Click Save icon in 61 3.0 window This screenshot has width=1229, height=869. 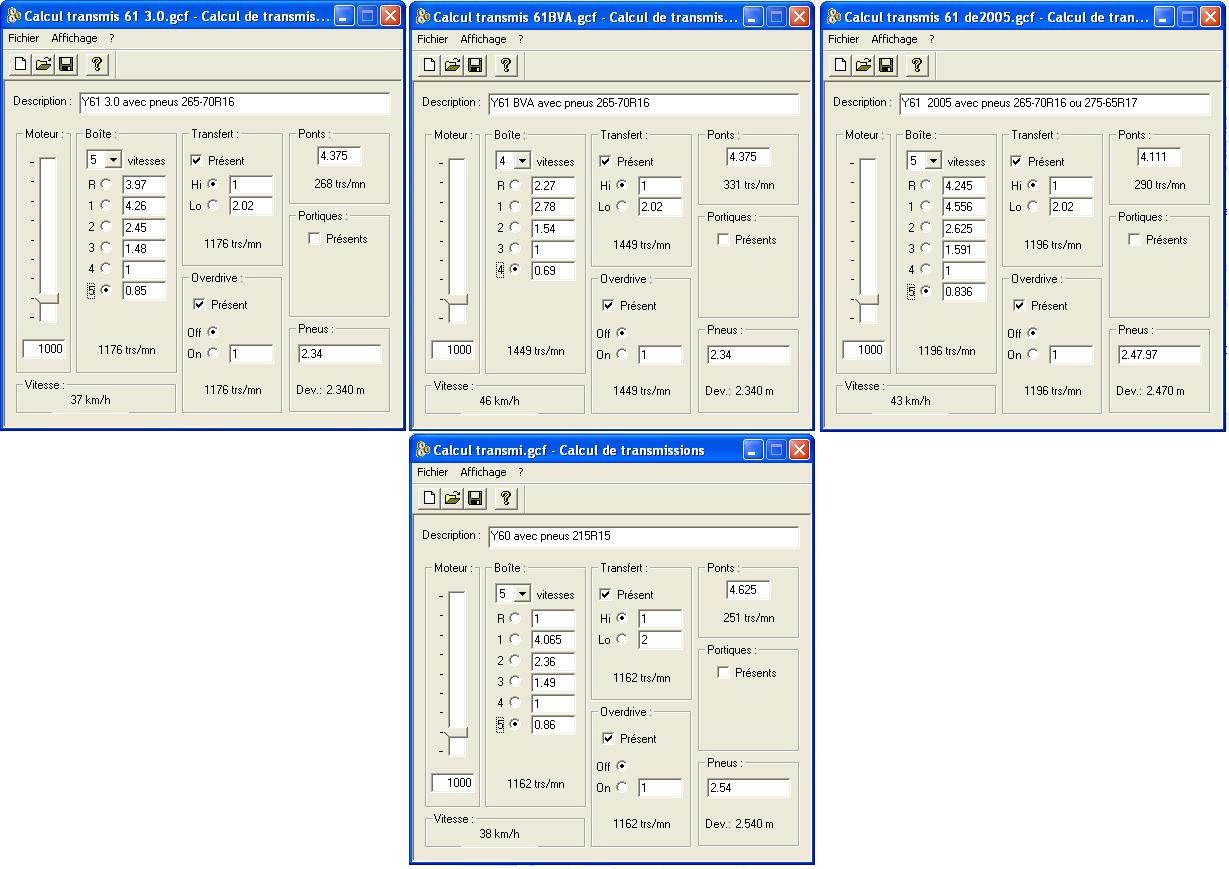66,64
